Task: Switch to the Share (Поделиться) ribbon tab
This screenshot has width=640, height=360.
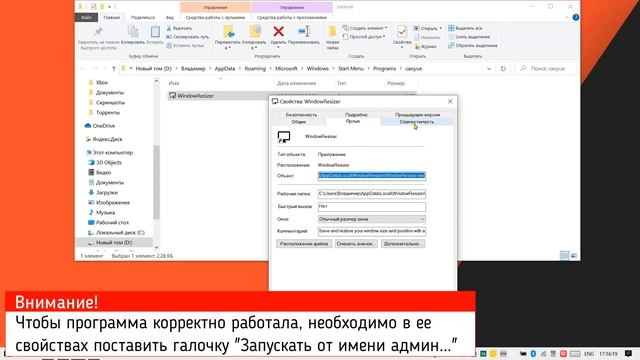Action: pos(143,18)
